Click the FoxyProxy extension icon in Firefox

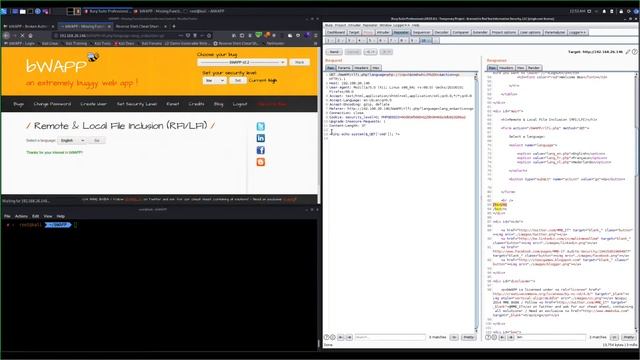[x=267, y=35]
